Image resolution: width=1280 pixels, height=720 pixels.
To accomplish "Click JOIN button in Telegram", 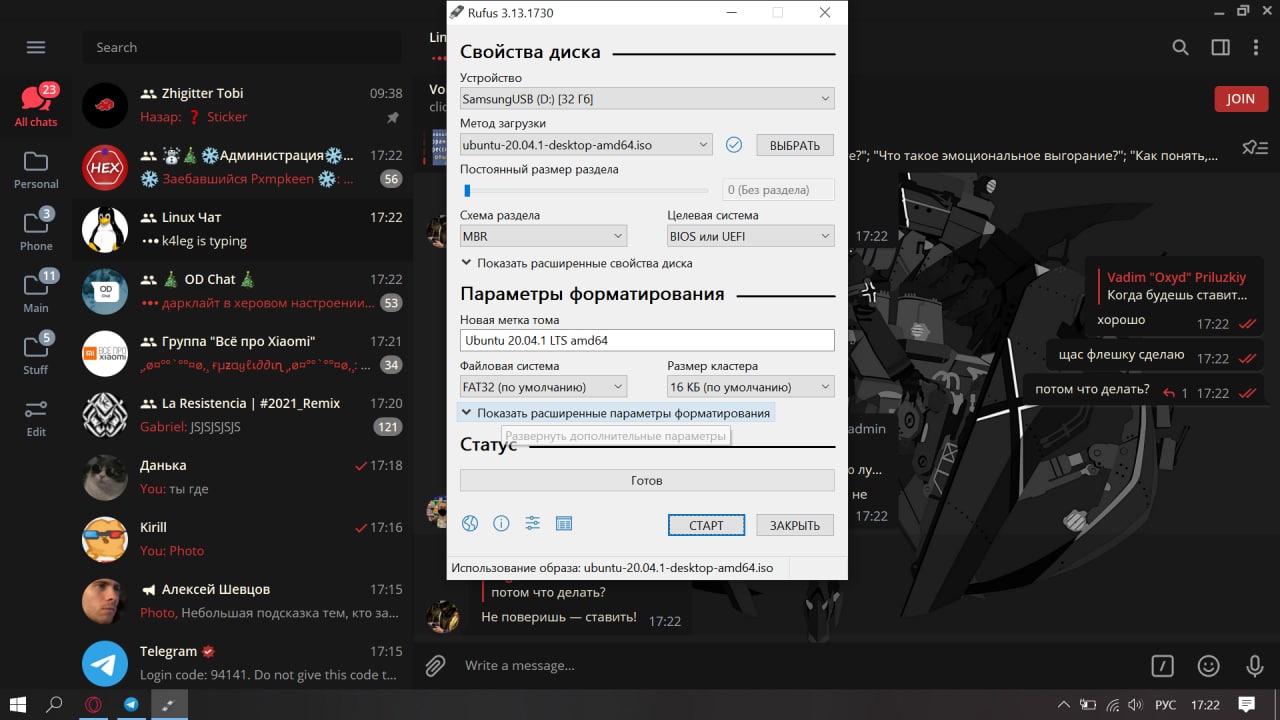I will click(1241, 98).
